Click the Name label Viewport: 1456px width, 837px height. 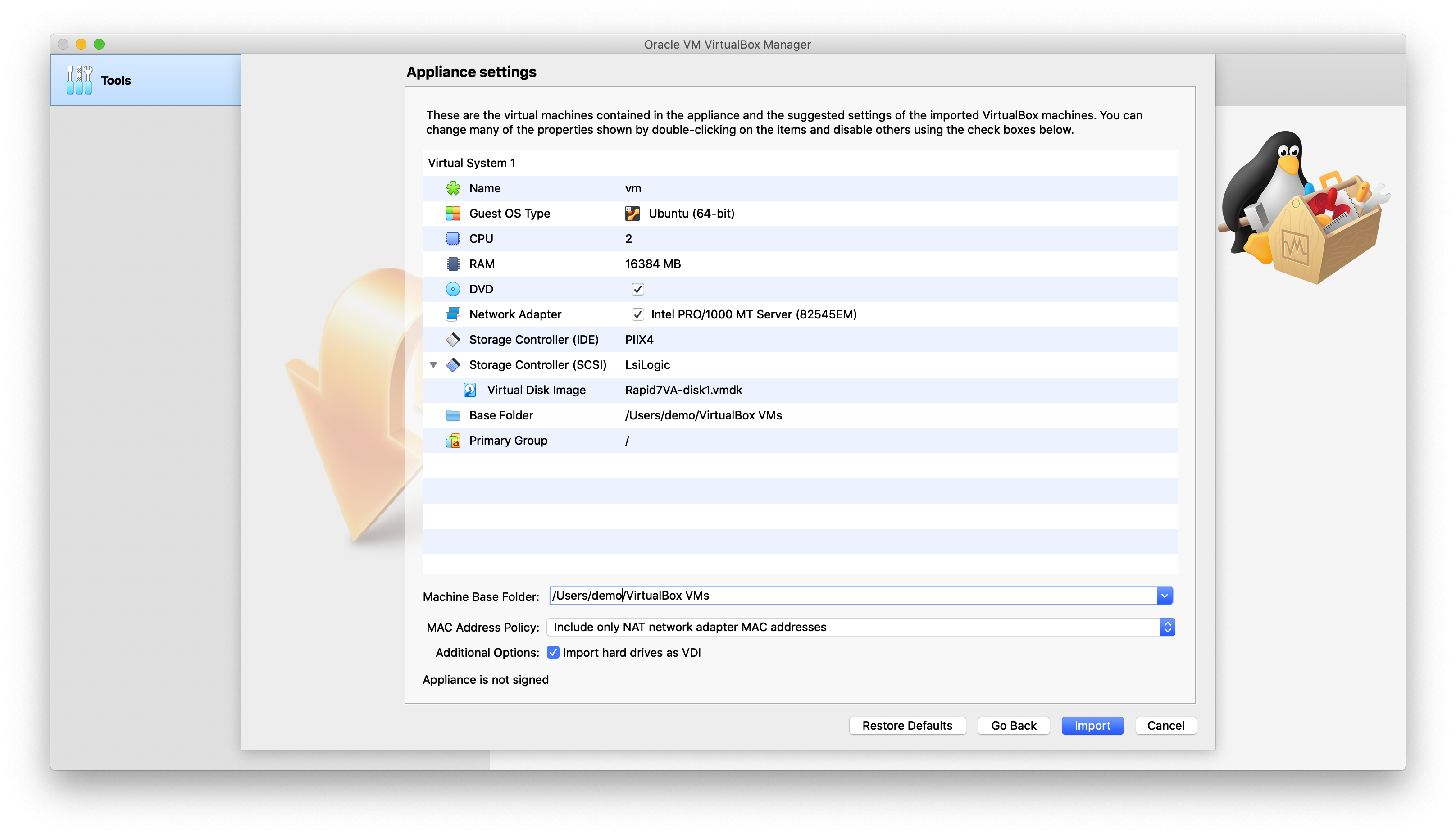coord(485,188)
